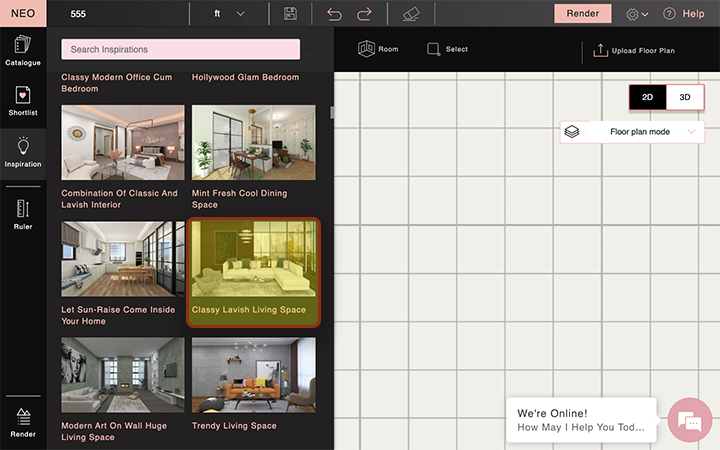Viewport: 720px width, 450px height.
Task: Click the project name 555
Action: pyautogui.click(x=78, y=14)
